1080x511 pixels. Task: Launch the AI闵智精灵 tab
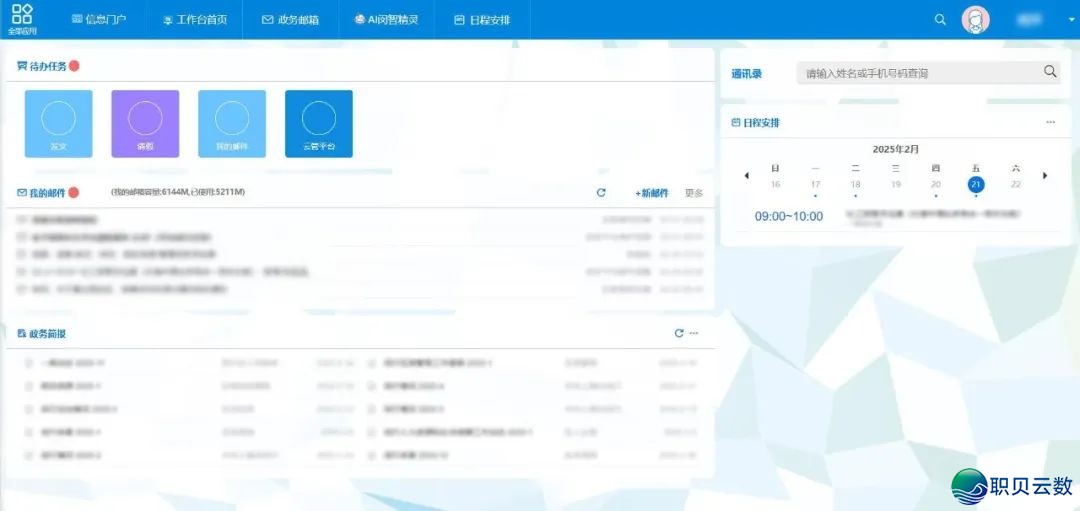pos(386,20)
